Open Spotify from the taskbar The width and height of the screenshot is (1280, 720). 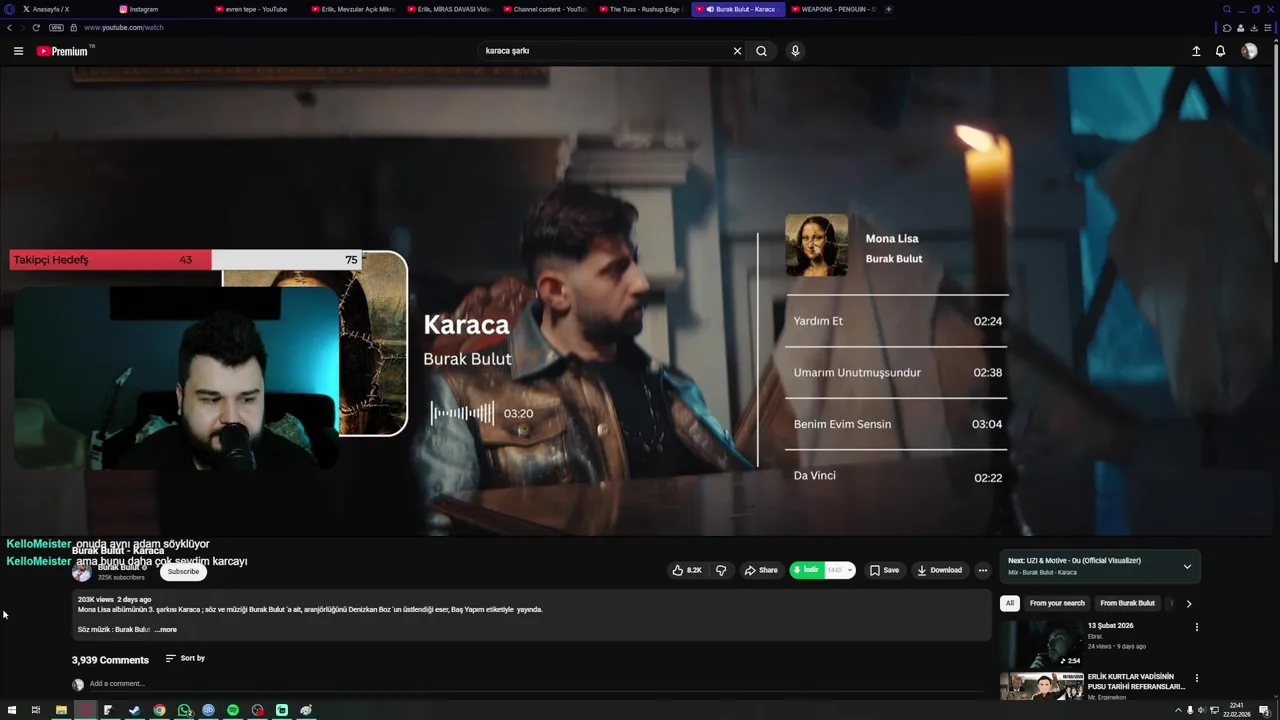pos(233,710)
